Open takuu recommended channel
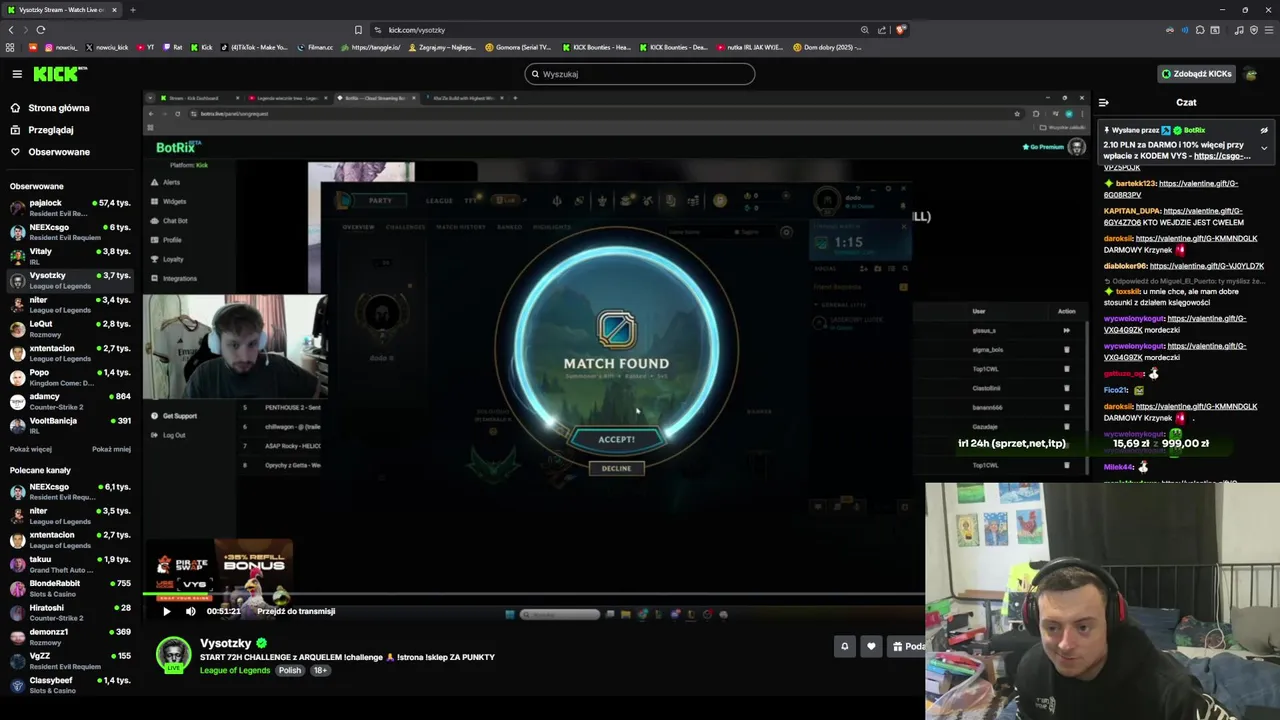1280x720 pixels. pyautogui.click(x=70, y=564)
